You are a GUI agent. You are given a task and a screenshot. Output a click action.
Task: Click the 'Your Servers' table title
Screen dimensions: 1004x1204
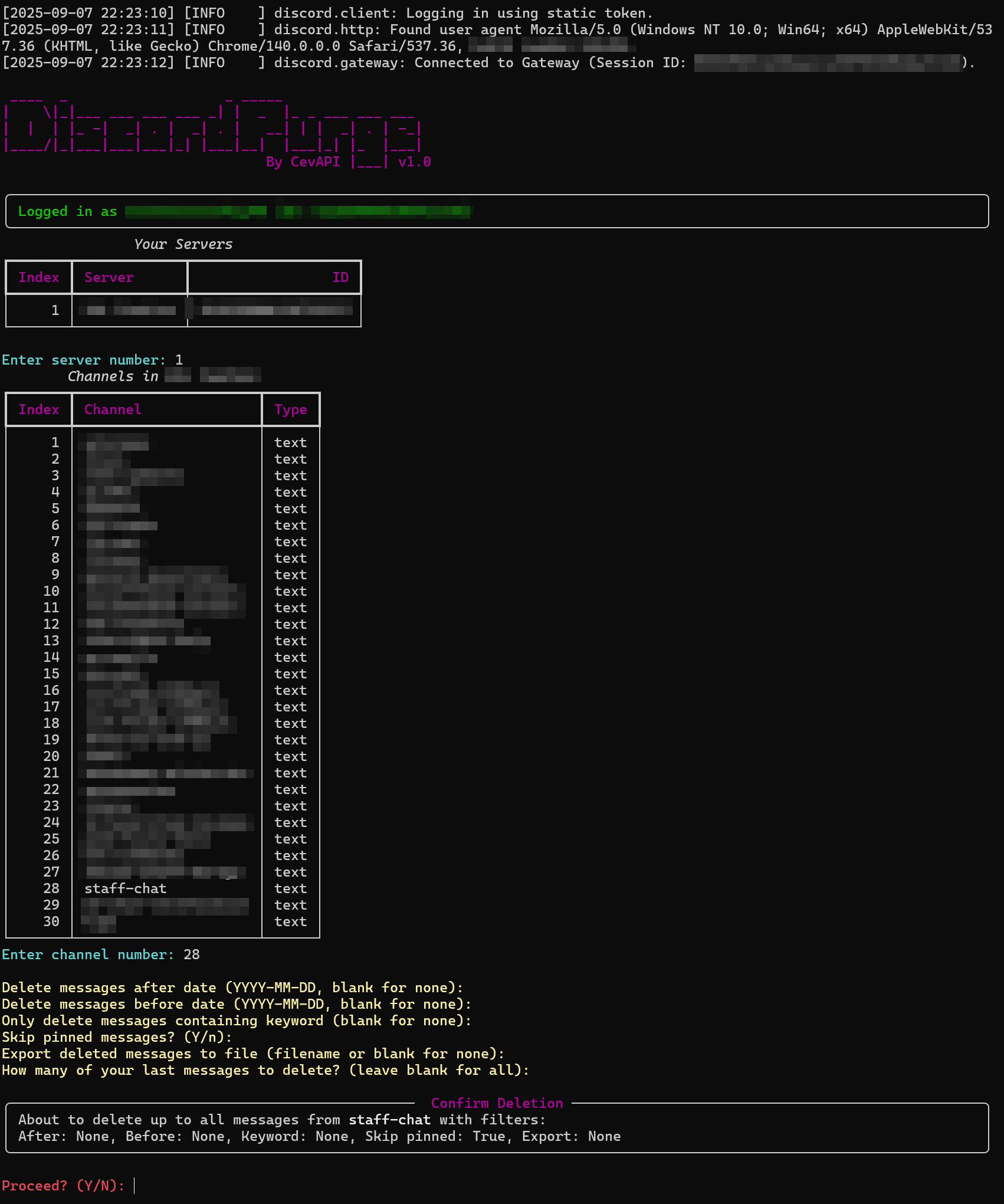(x=183, y=244)
